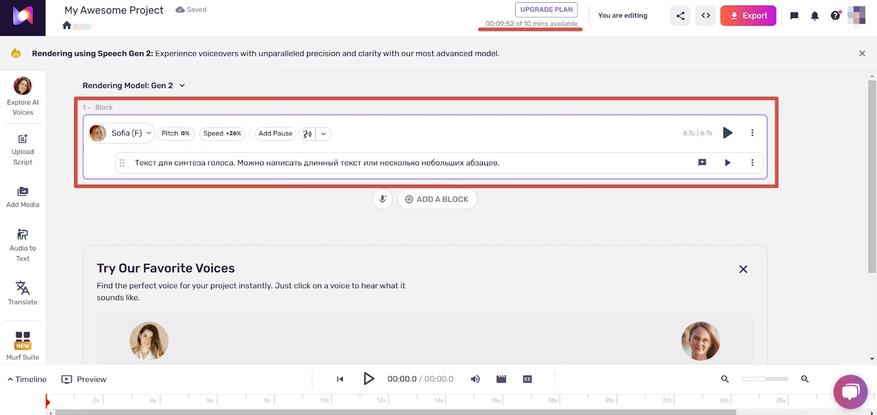Open the text row three-dot menu
This screenshot has width=877, height=415.
coord(752,163)
